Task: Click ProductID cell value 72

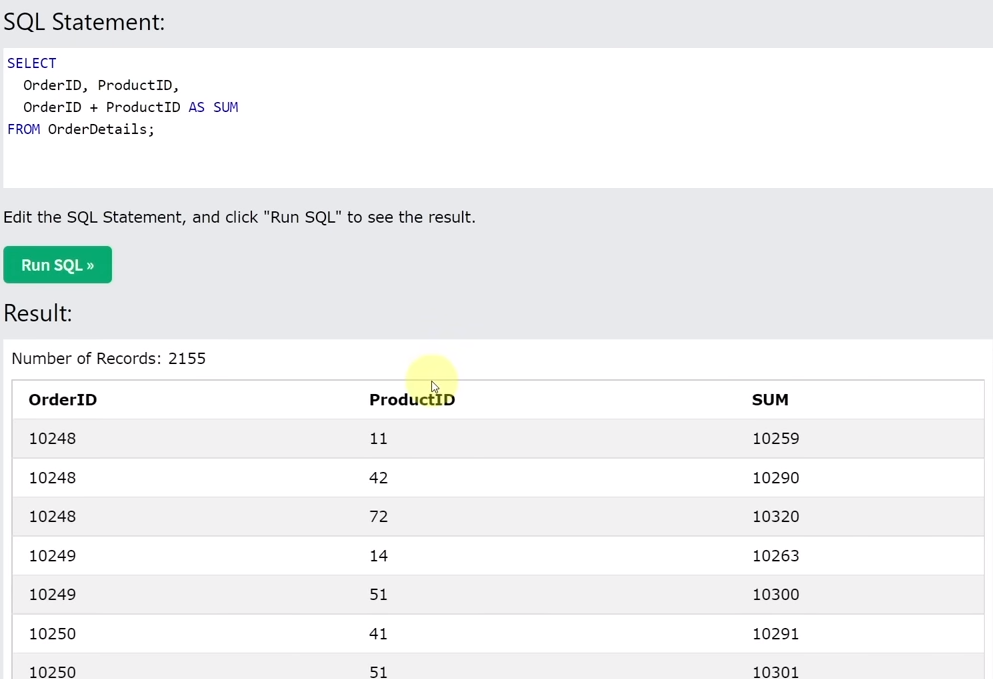Action: (378, 516)
